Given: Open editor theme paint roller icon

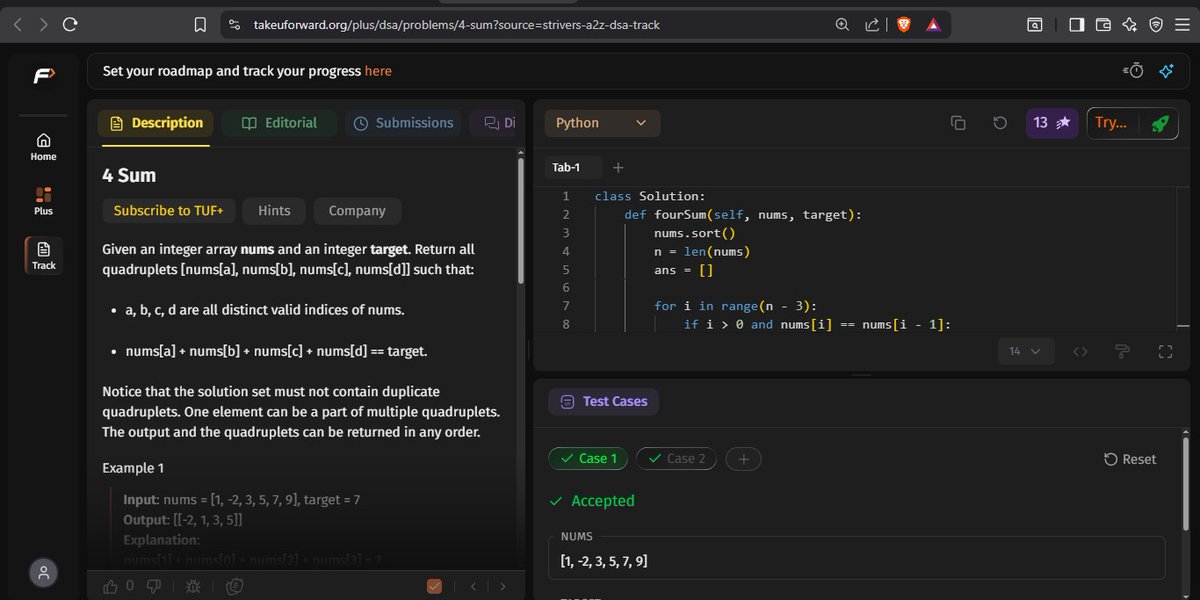Looking at the screenshot, I should 1122,351.
